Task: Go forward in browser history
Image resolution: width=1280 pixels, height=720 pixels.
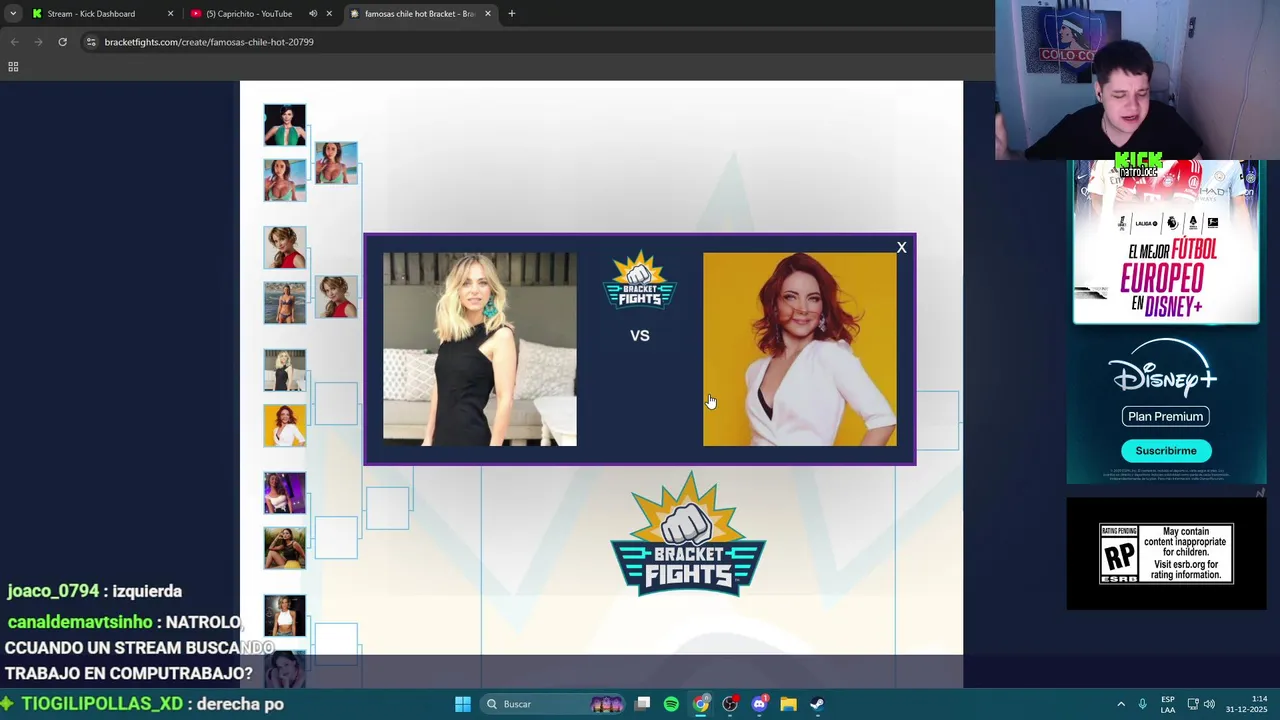Action: (x=38, y=42)
